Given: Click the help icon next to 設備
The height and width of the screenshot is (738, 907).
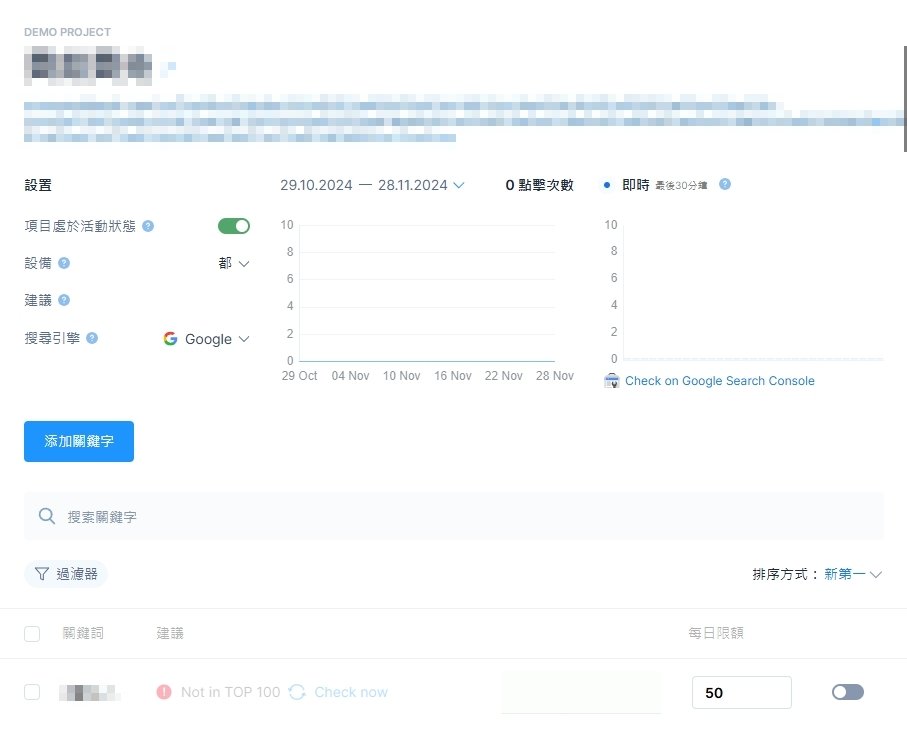Looking at the screenshot, I should pyautogui.click(x=65, y=263).
